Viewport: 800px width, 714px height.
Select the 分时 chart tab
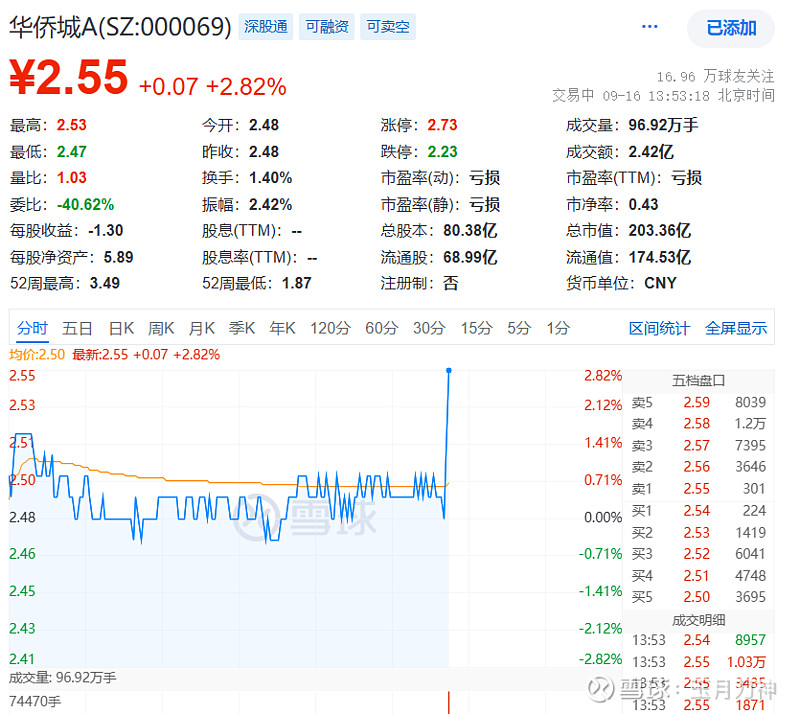32,328
